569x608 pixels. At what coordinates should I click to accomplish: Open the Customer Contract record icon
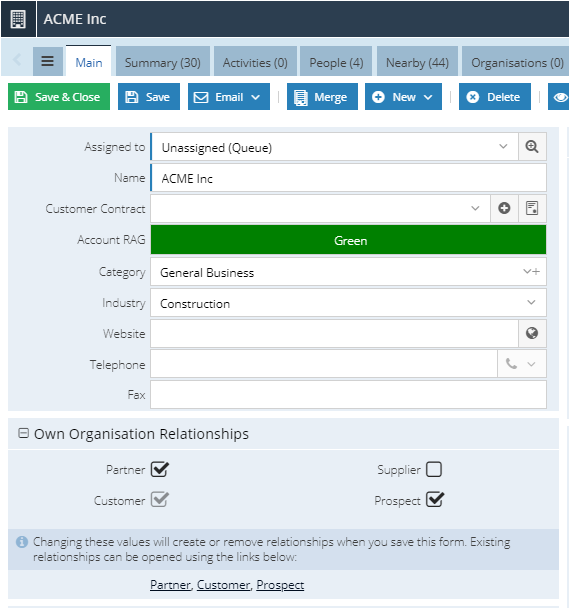coord(532,208)
